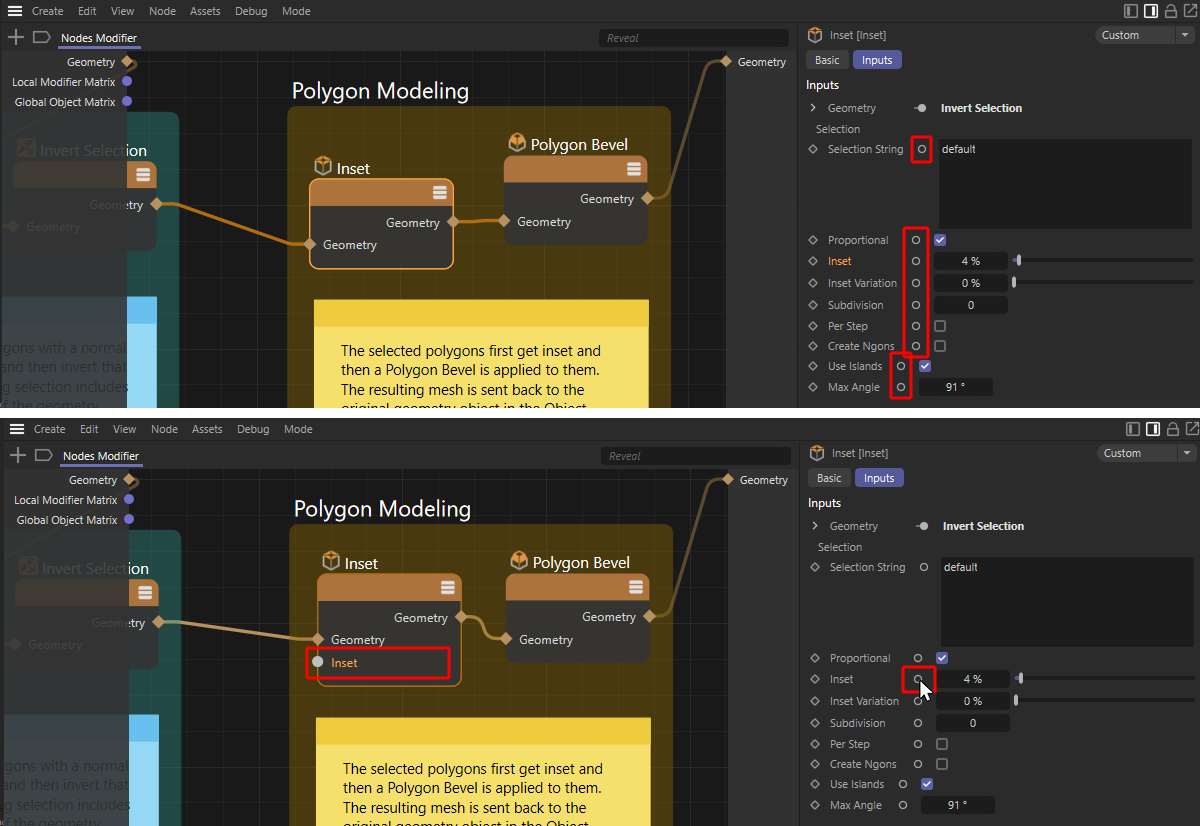Switch to Basic tab in bottom screenshot

pyautogui.click(x=829, y=478)
